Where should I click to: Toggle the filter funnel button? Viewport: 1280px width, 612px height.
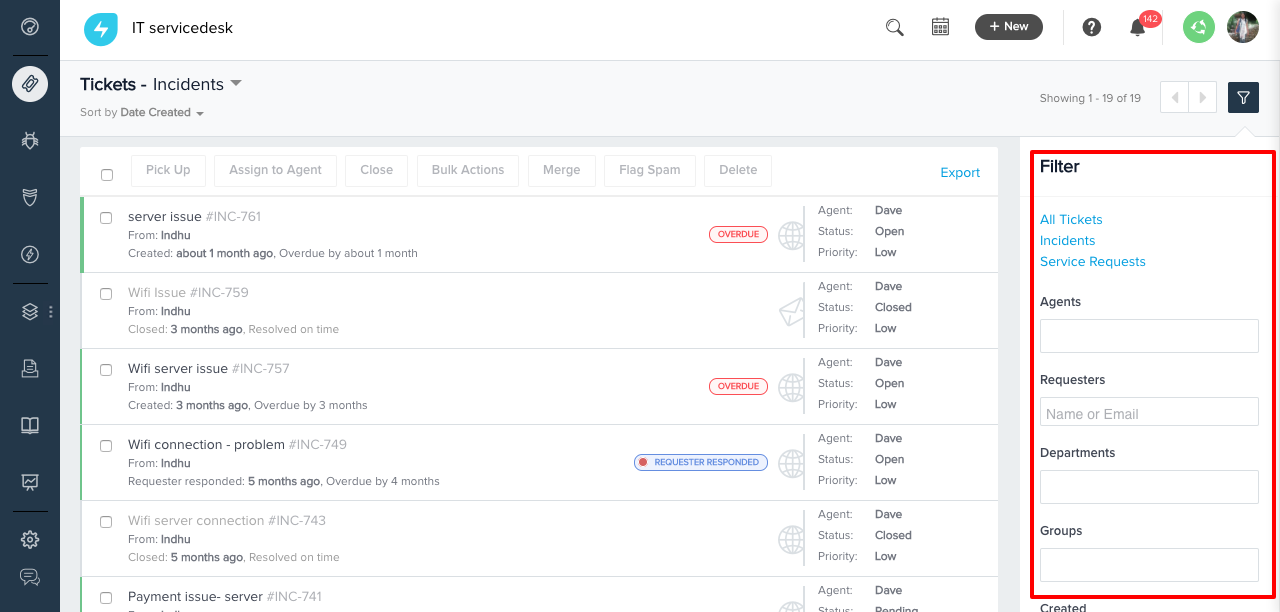(1243, 97)
